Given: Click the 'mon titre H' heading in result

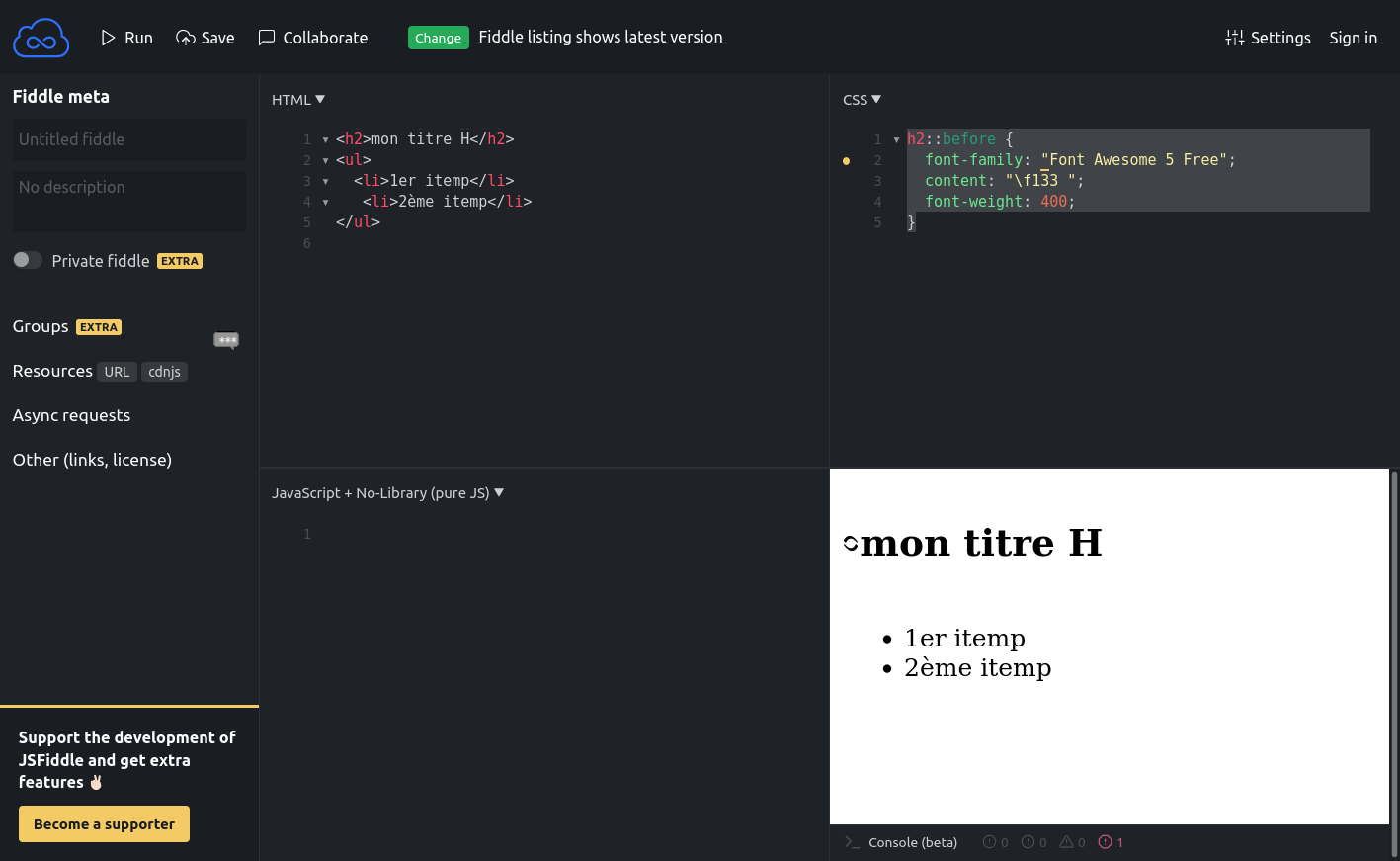Looking at the screenshot, I should [x=980, y=543].
